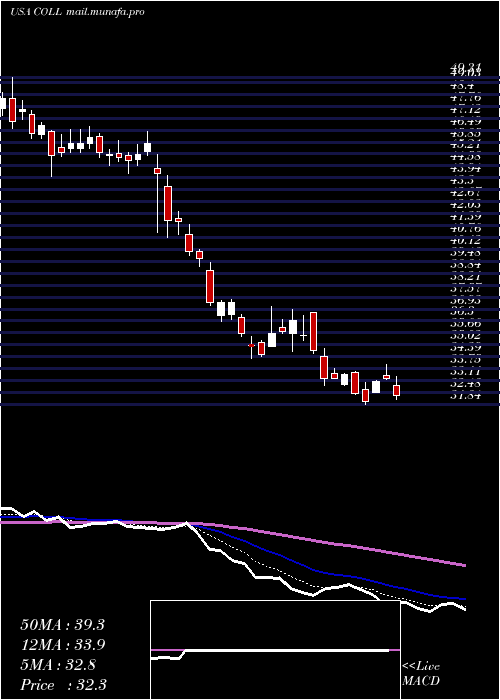Select the 'Price : 32.3' legend value
Screen dimensions: 500x700
(x=63, y=684)
